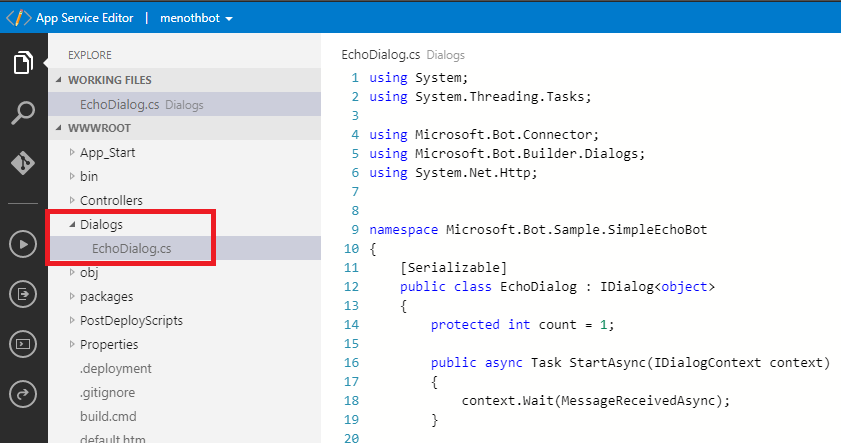Click the output window icon with arrow

point(23,294)
